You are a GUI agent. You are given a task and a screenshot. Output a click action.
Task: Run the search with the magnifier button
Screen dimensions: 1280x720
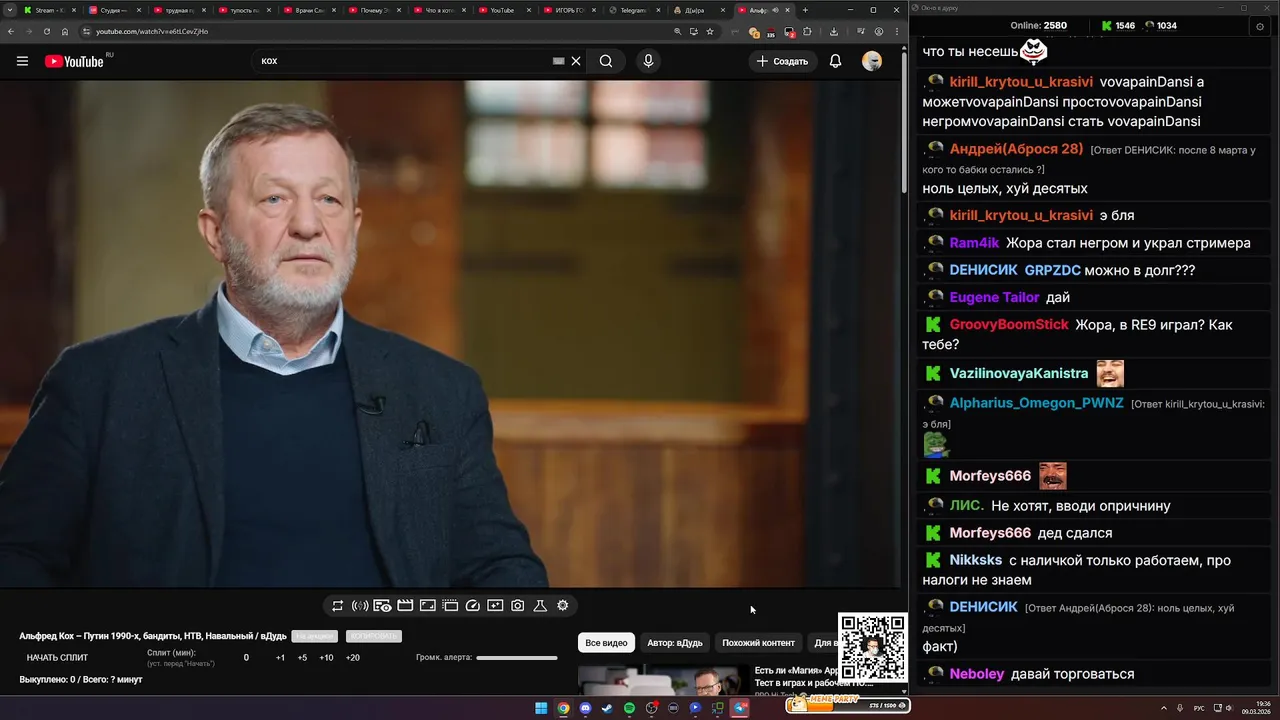pyautogui.click(x=606, y=61)
